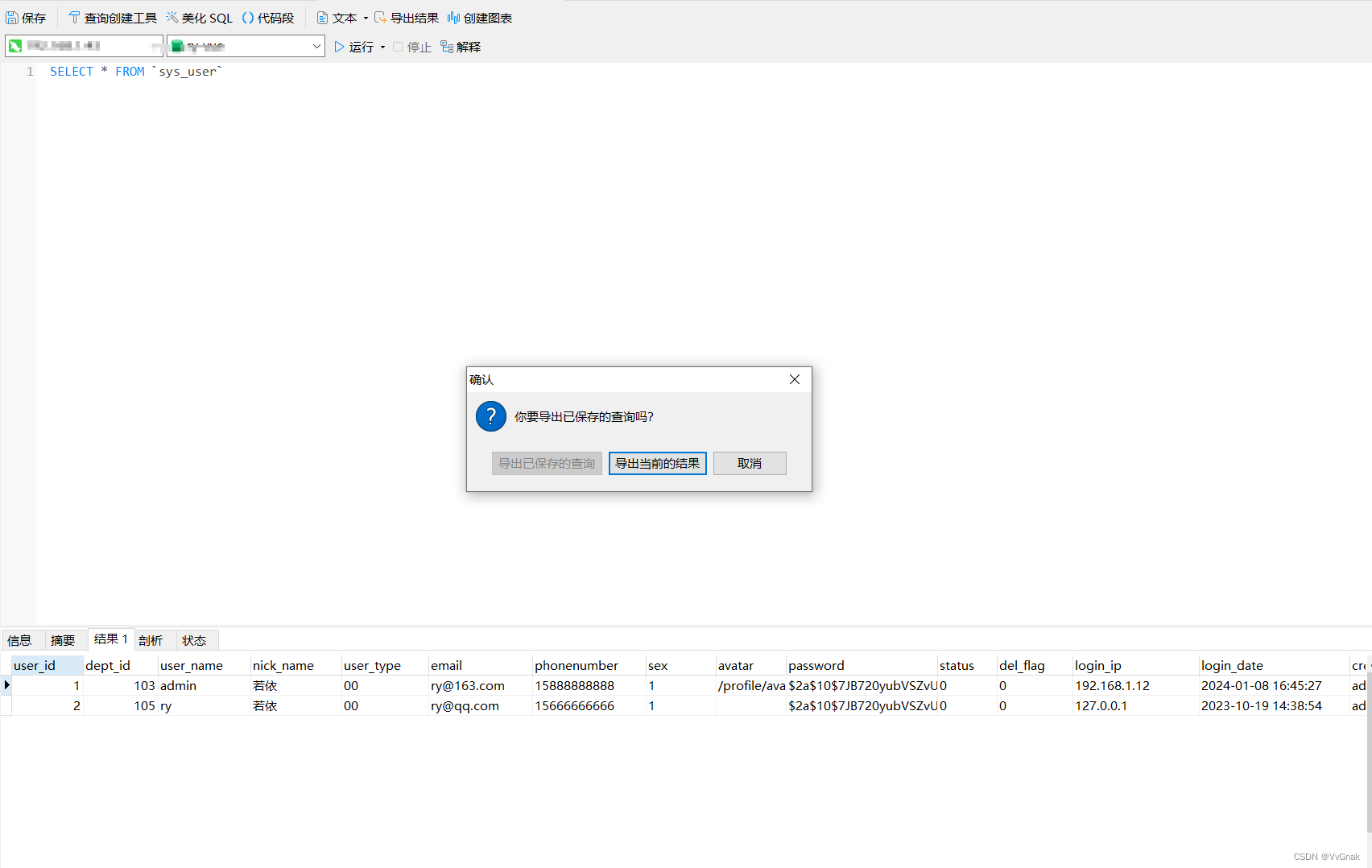Select login_ip 192.168.1.12 cell
This screenshot has height=868, width=1372.
(x=1135, y=685)
